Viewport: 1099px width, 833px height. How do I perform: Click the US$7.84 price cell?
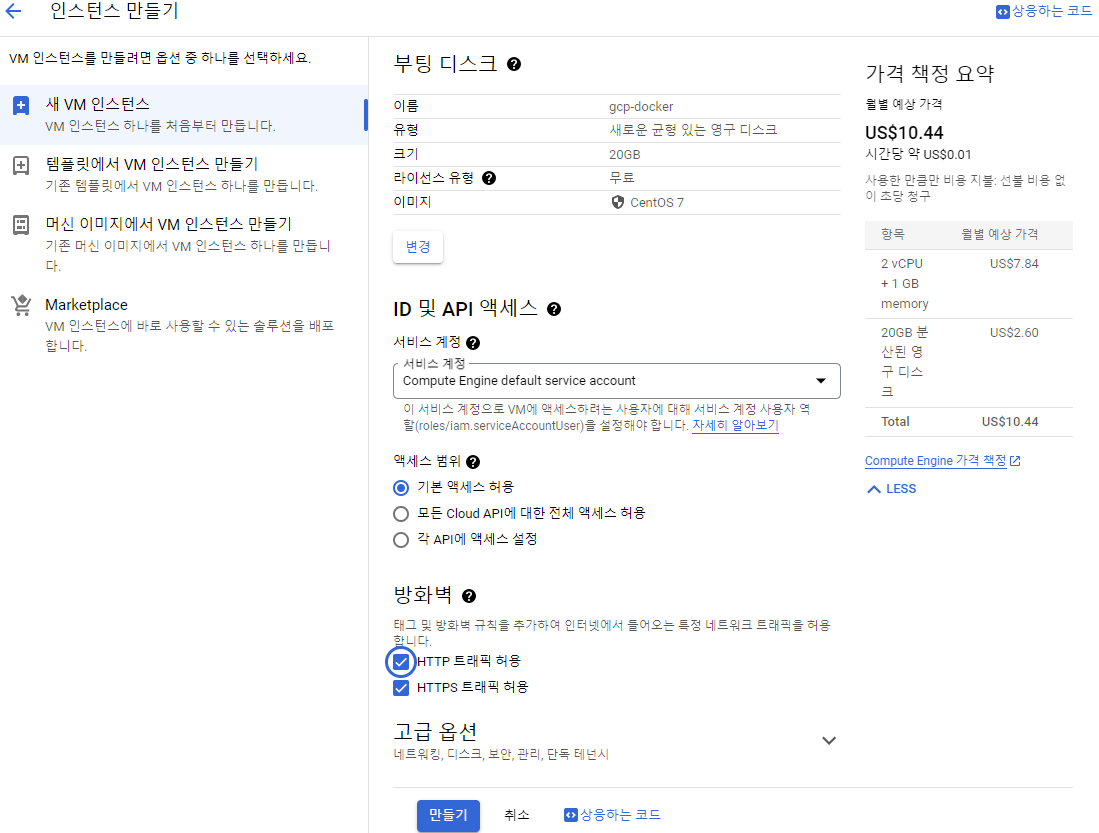tap(1014, 264)
